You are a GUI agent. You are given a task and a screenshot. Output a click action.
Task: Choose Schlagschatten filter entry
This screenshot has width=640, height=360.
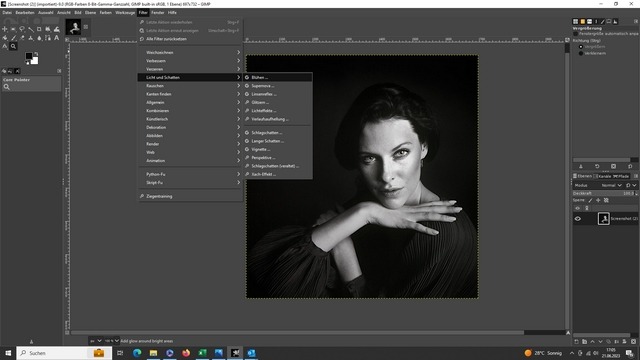pyautogui.click(x=278, y=133)
